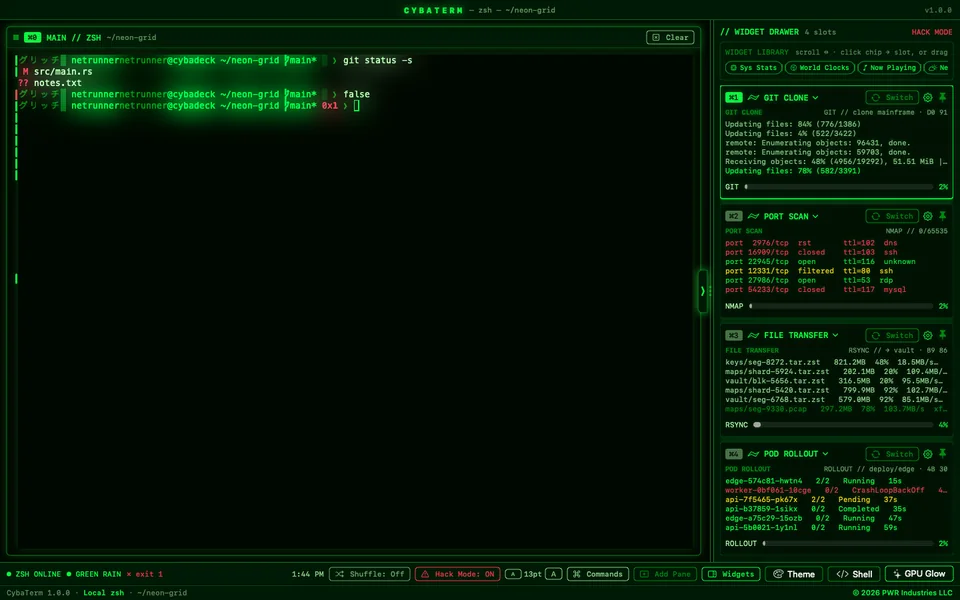Click the ⌘1 slot badge on Git Clone
Image resolution: width=960 pixels, height=600 pixels.
pyautogui.click(x=733, y=97)
